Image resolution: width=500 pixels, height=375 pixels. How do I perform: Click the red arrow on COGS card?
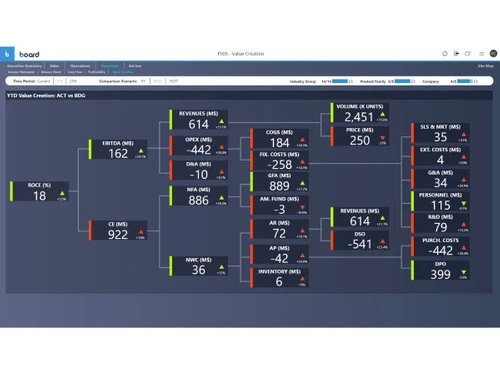(x=302, y=140)
